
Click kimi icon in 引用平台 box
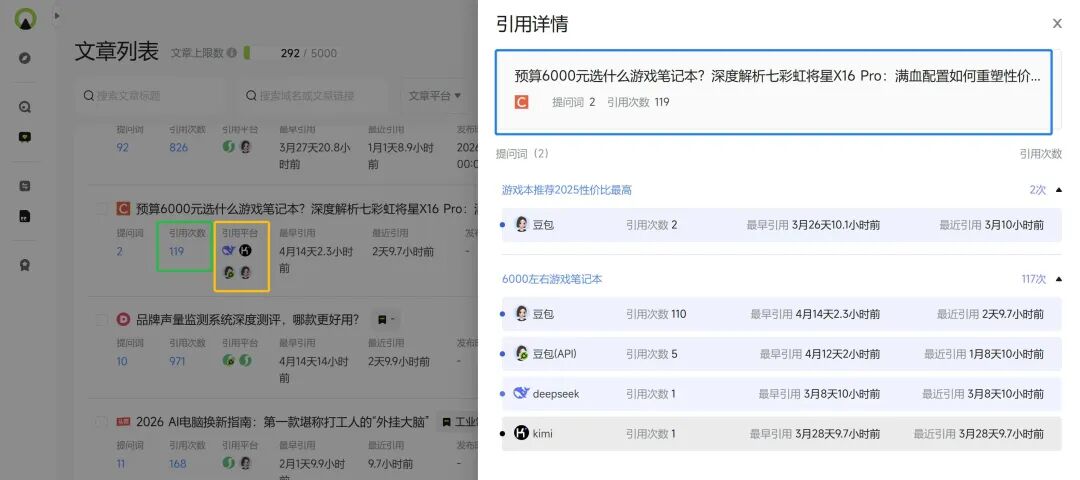click(x=245, y=251)
